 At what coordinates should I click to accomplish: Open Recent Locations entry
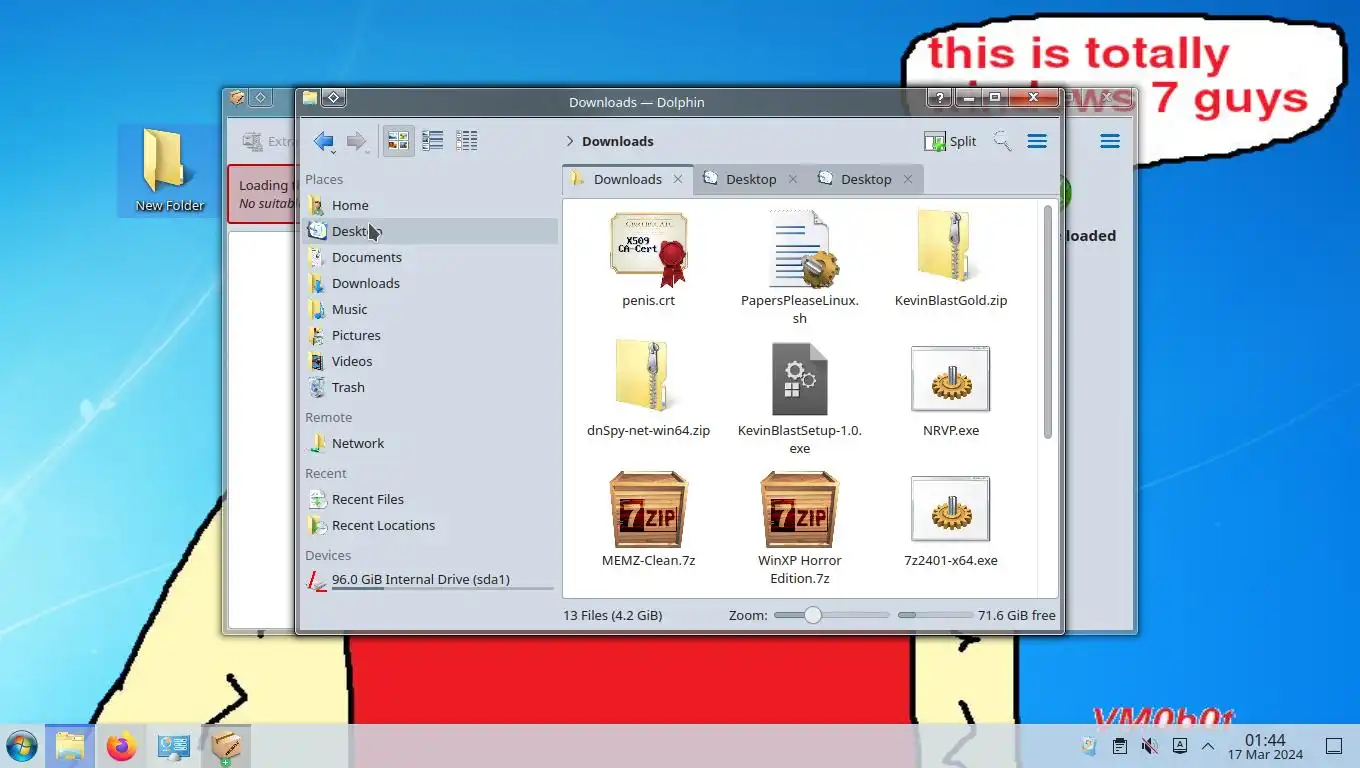click(430, 525)
